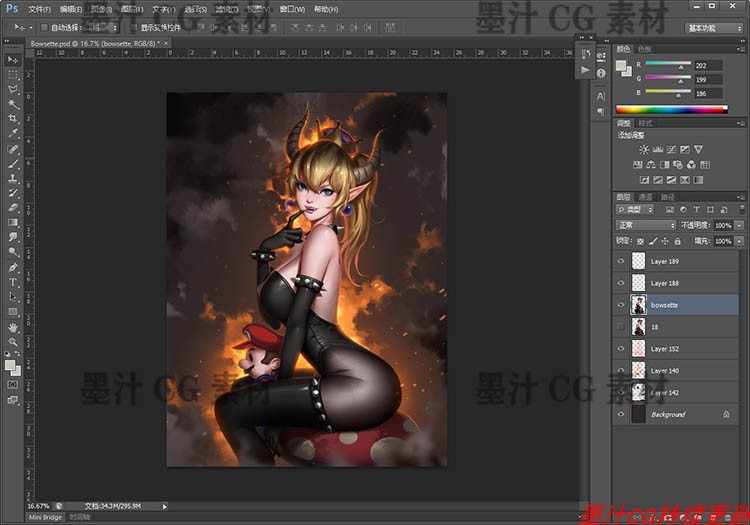Open the workspace switcher dropdown

pos(714,28)
